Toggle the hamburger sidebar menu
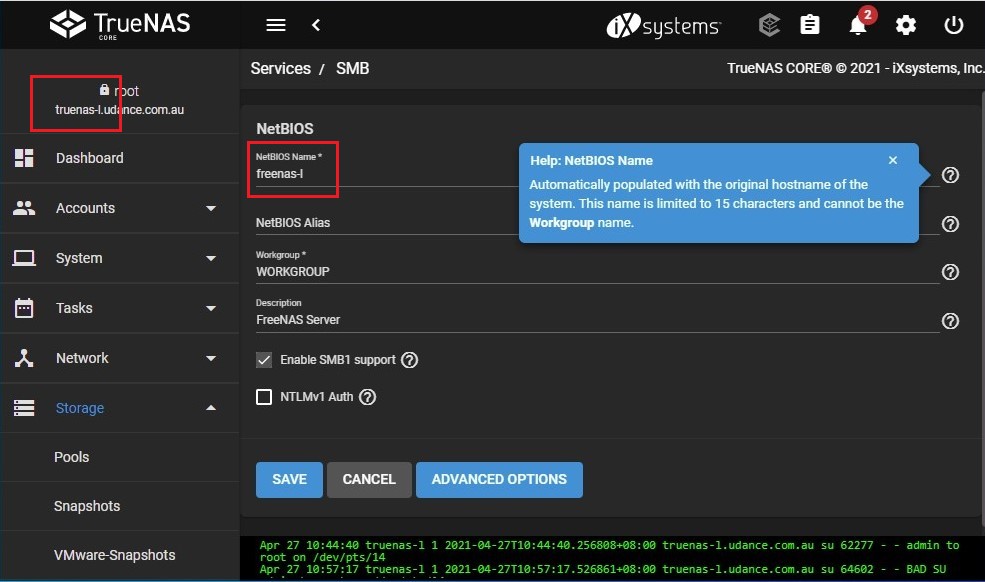985x582 pixels. coord(276,25)
